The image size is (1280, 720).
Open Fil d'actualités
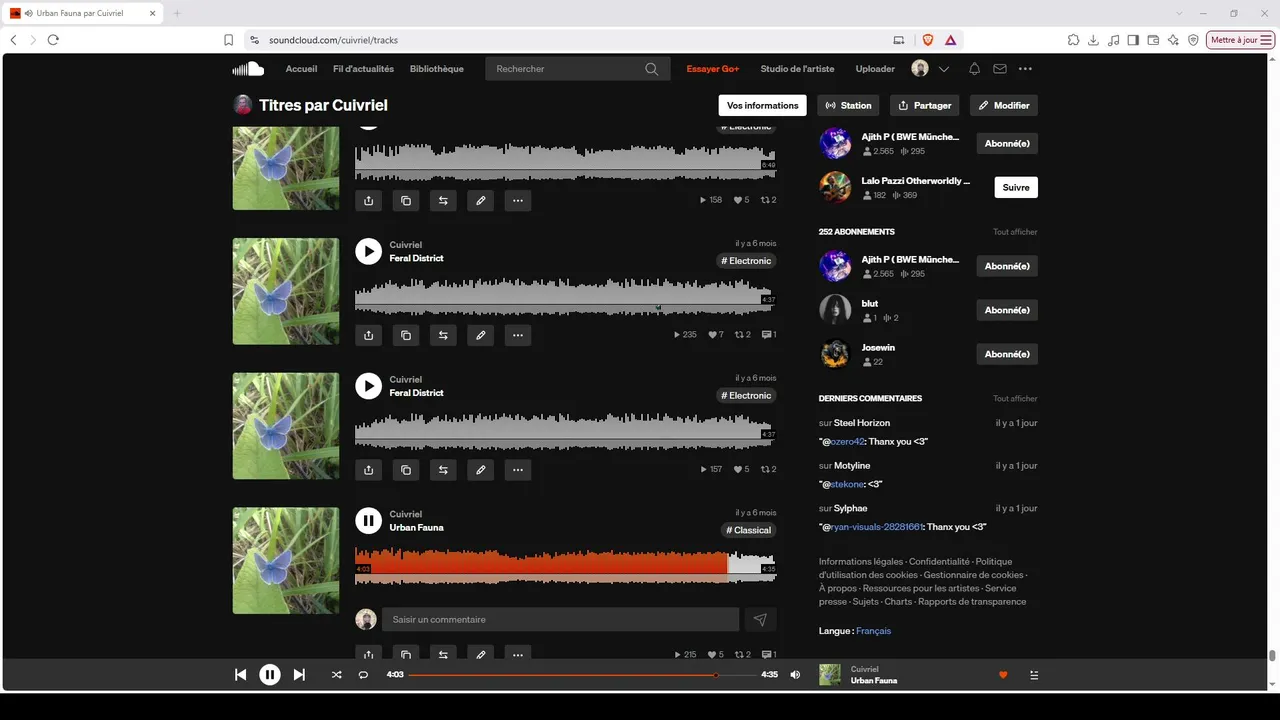click(363, 69)
